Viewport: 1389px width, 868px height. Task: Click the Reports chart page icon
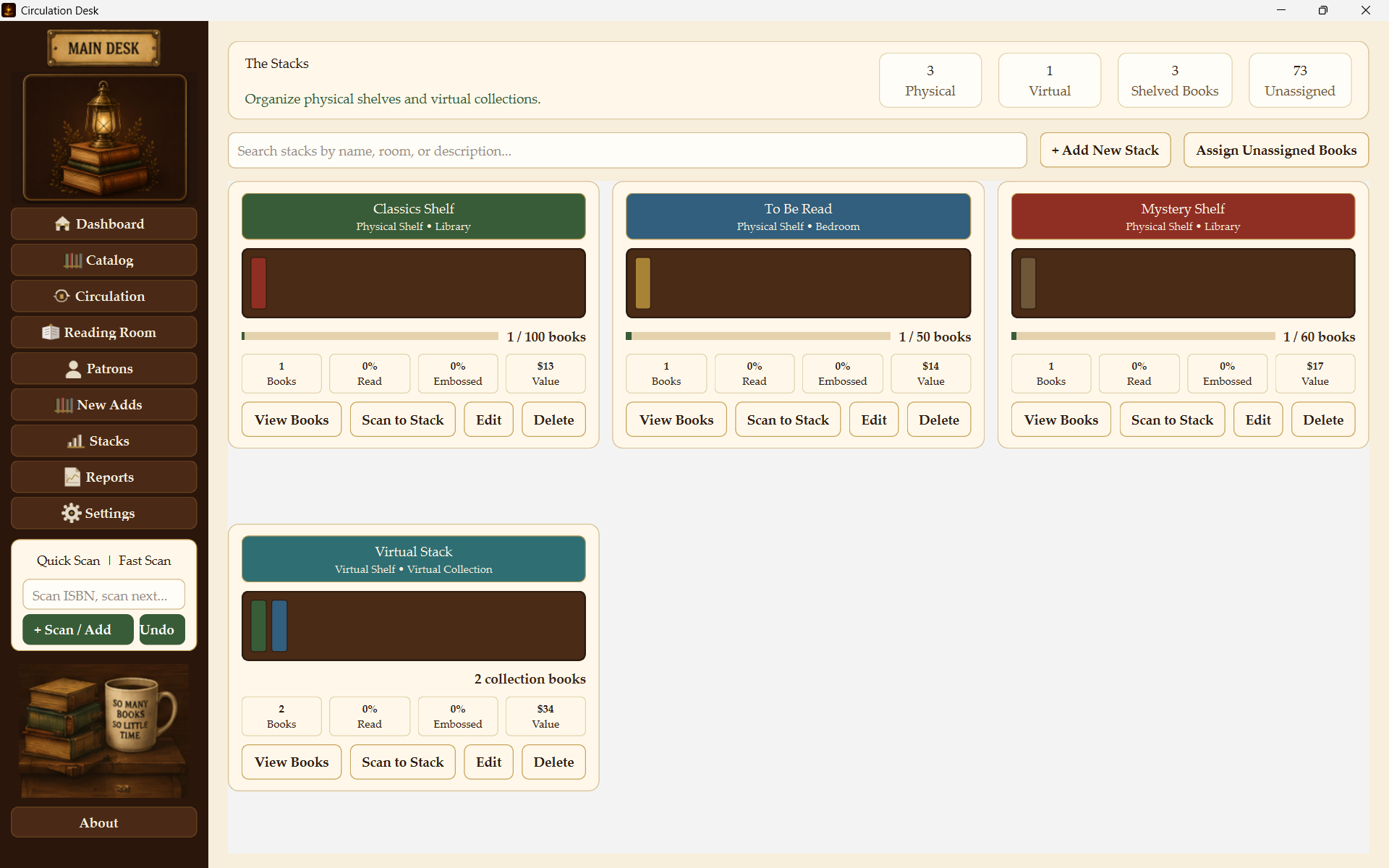[x=72, y=477]
